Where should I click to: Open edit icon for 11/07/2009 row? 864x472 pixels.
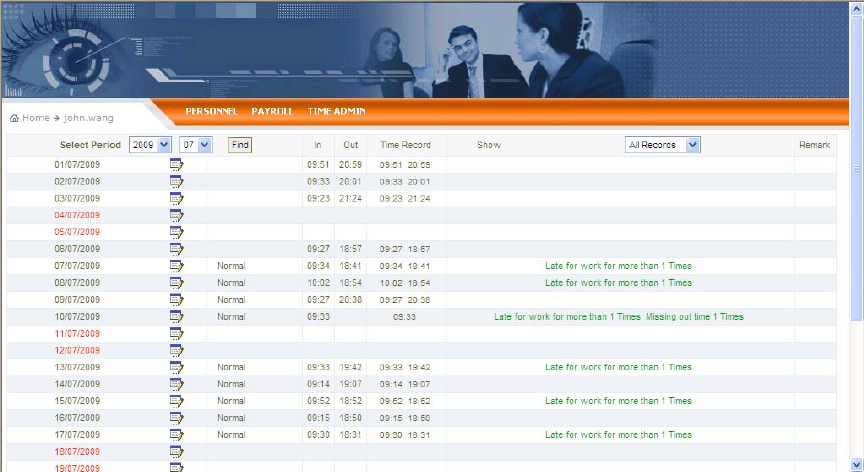click(x=176, y=334)
